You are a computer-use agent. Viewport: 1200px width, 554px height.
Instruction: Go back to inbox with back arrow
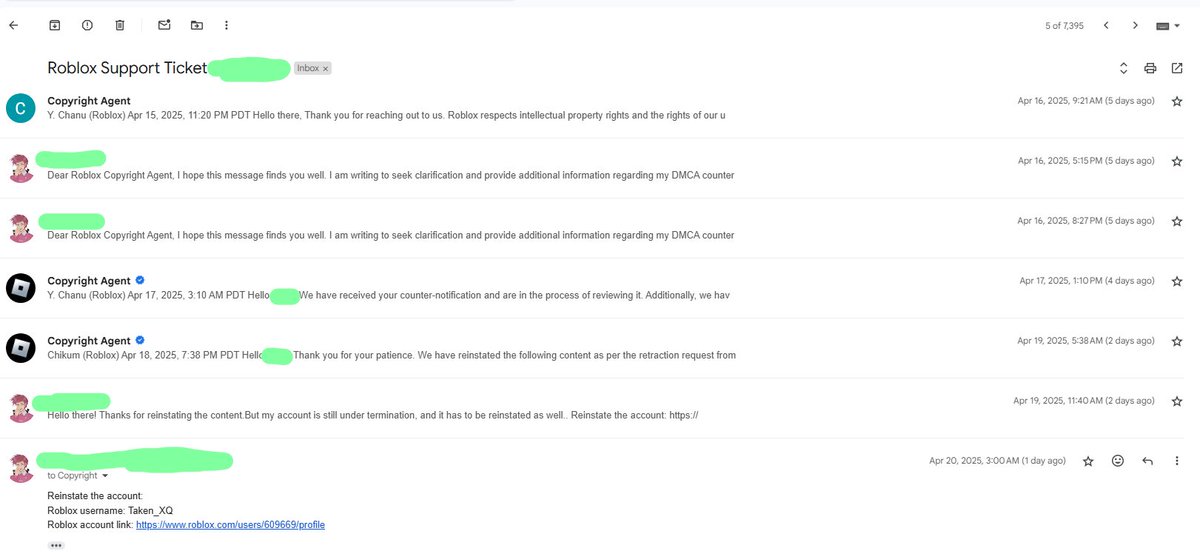coord(13,25)
